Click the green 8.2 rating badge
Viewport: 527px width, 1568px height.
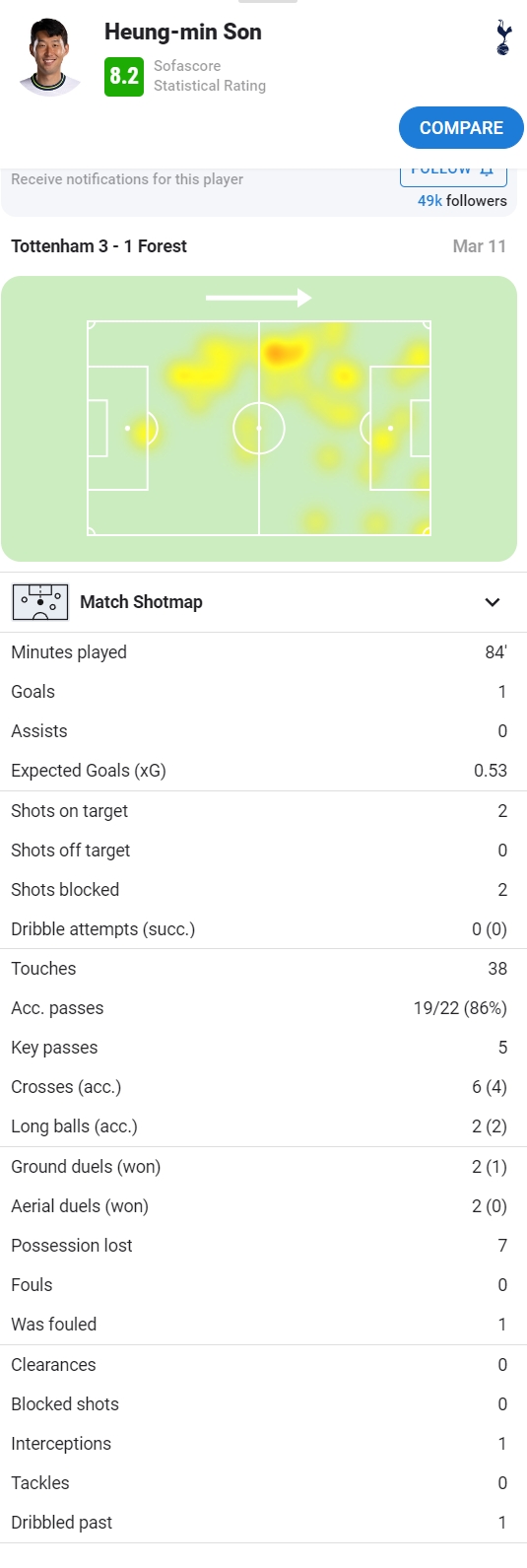[124, 76]
